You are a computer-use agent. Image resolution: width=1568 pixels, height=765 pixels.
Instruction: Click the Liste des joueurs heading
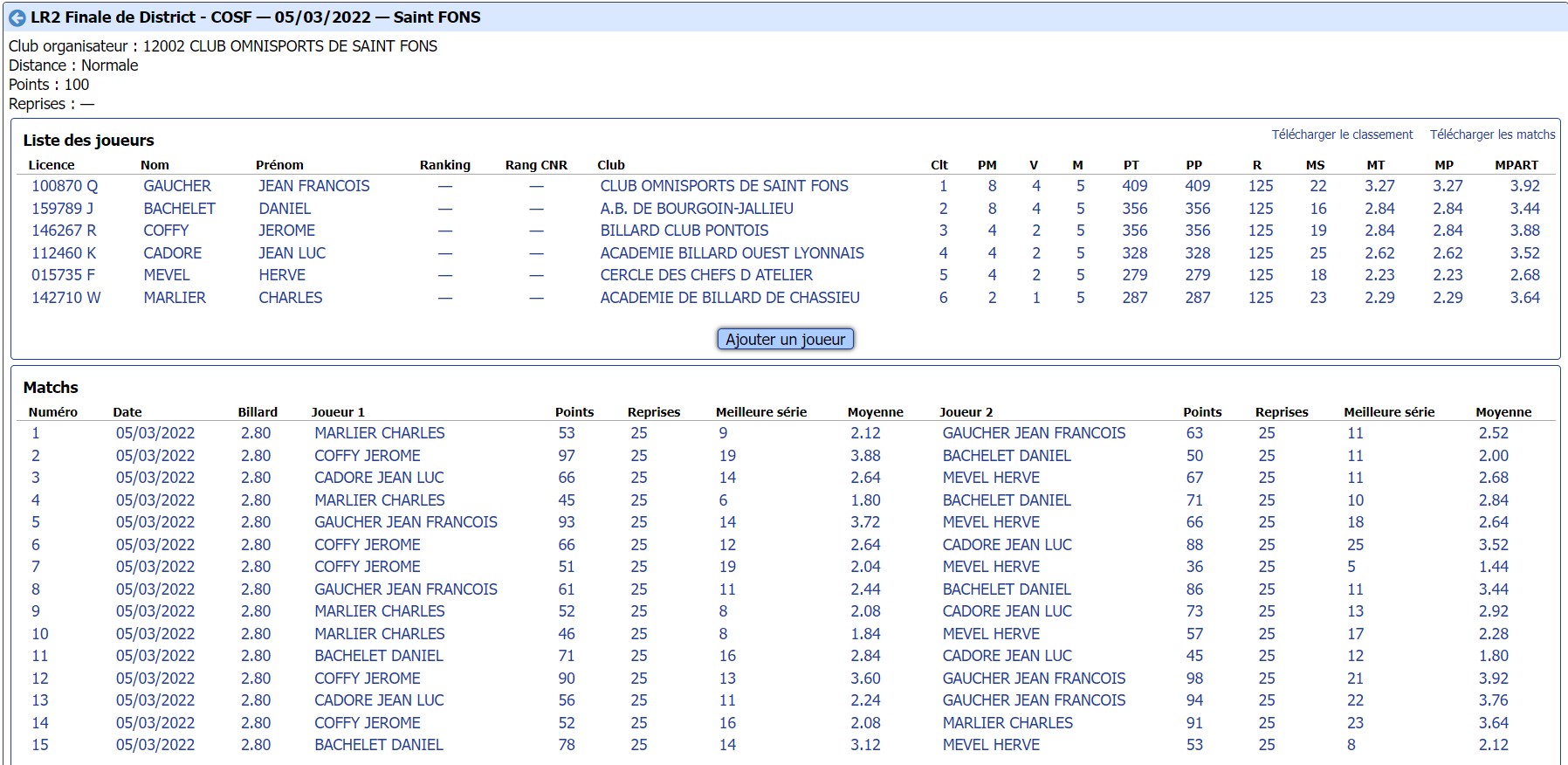[88, 141]
